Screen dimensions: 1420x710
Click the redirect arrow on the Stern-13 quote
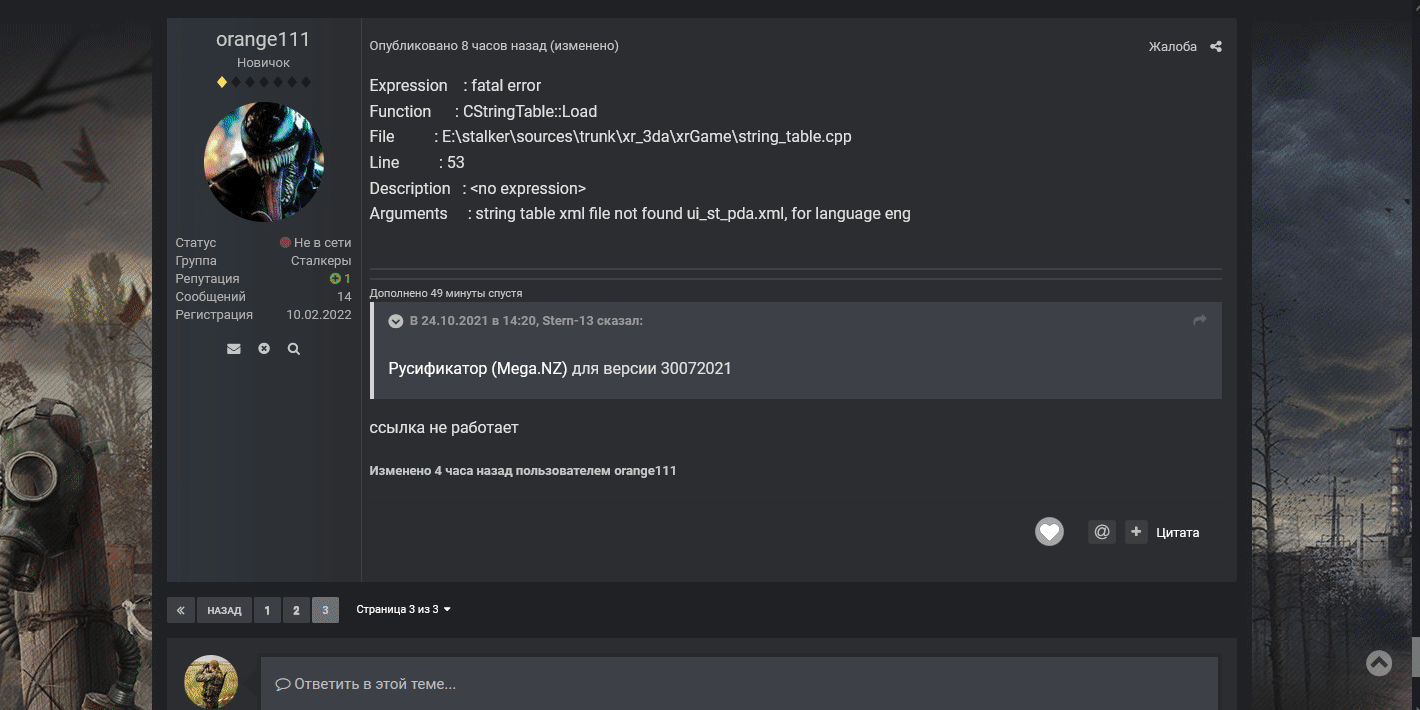1199,320
